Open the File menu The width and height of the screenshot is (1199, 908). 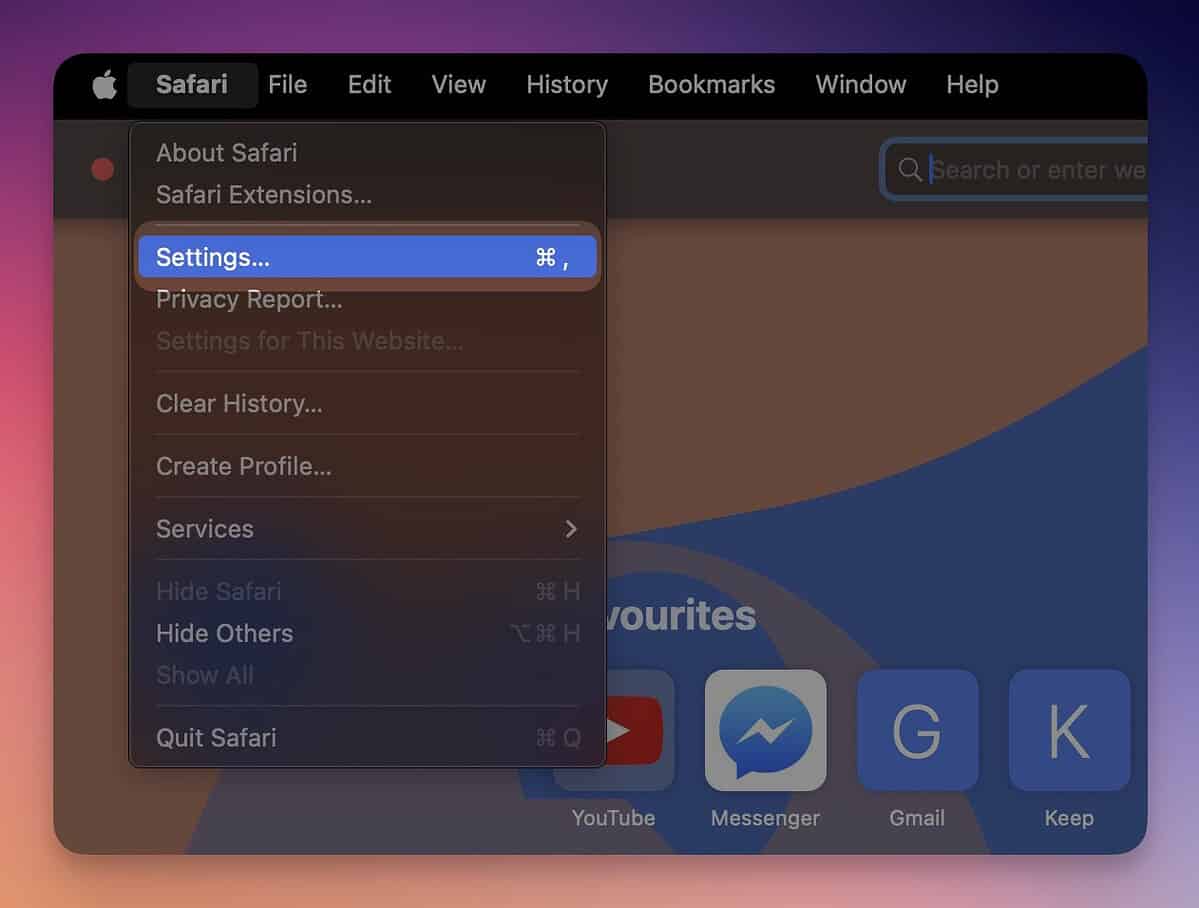pyautogui.click(x=287, y=85)
